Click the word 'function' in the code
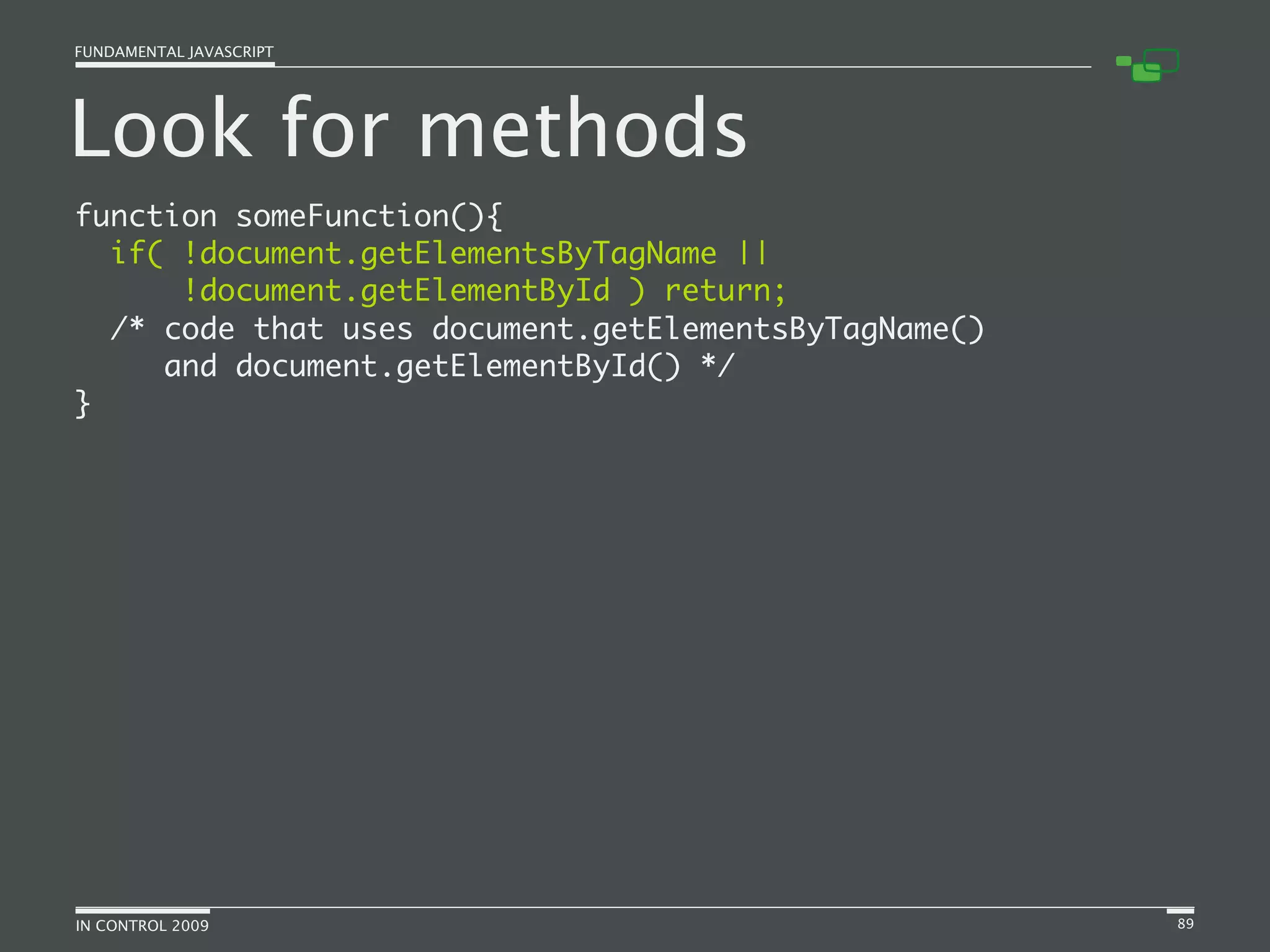The image size is (1270, 952). (146, 216)
